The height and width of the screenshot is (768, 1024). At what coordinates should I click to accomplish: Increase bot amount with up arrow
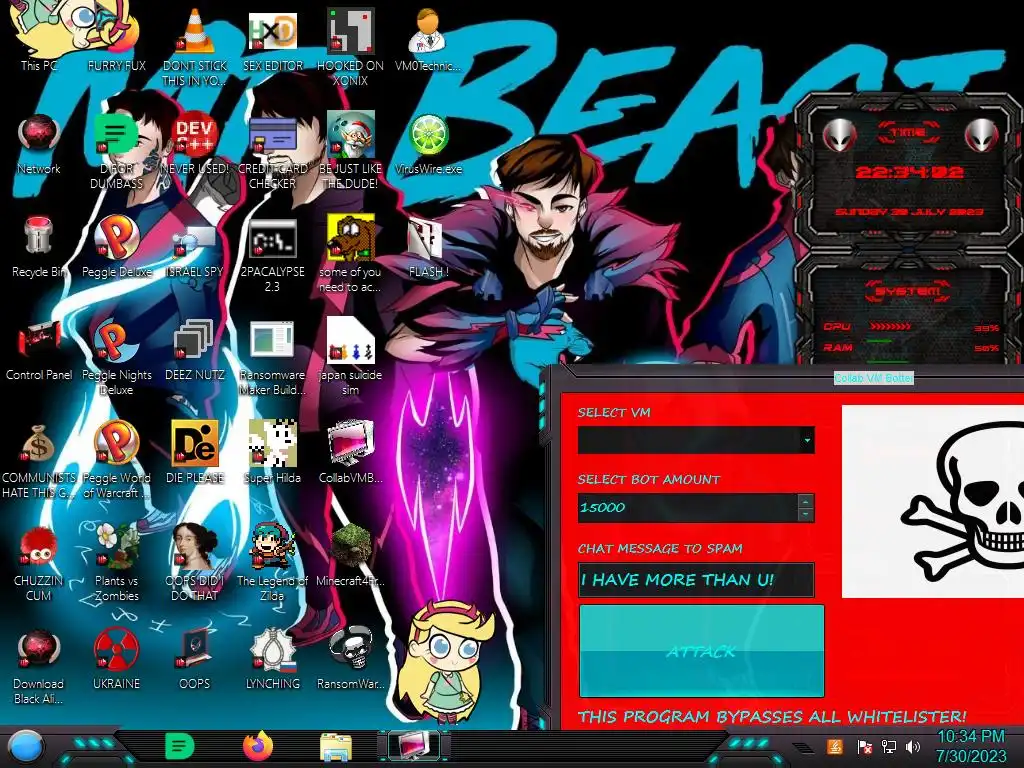tap(806, 501)
